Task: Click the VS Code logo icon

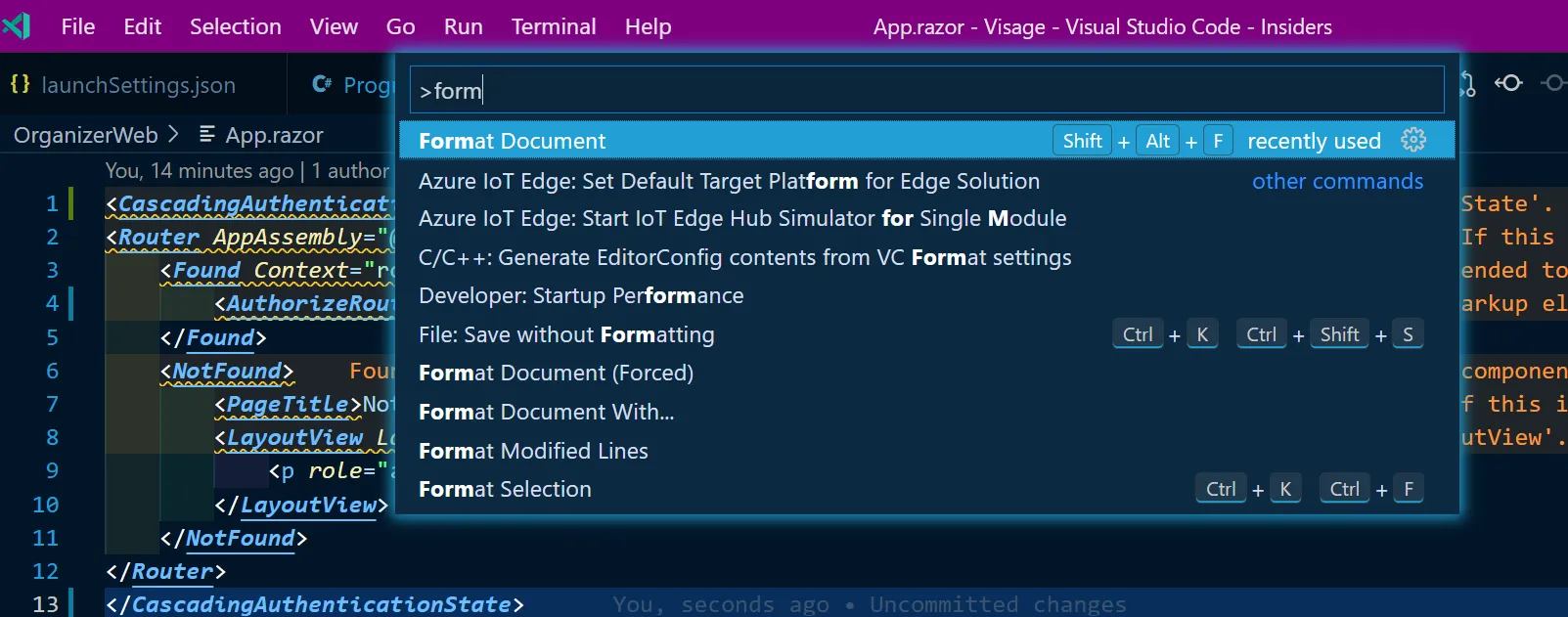Action: [17, 25]
